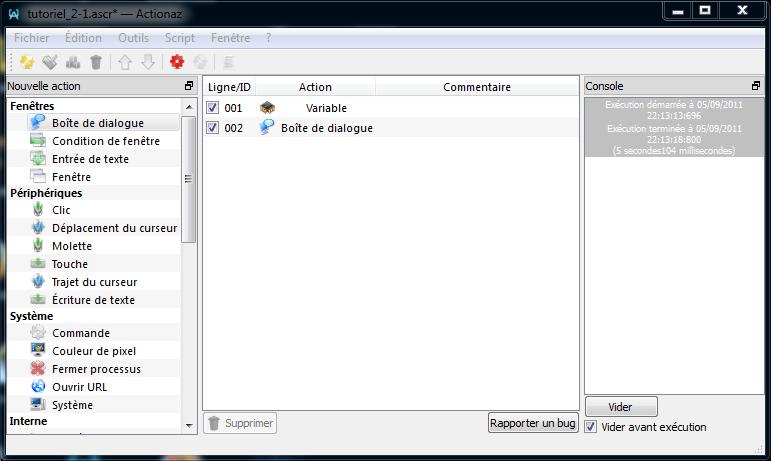
Task: Click the Rapporter un bug button
Action: coord(533,423)
